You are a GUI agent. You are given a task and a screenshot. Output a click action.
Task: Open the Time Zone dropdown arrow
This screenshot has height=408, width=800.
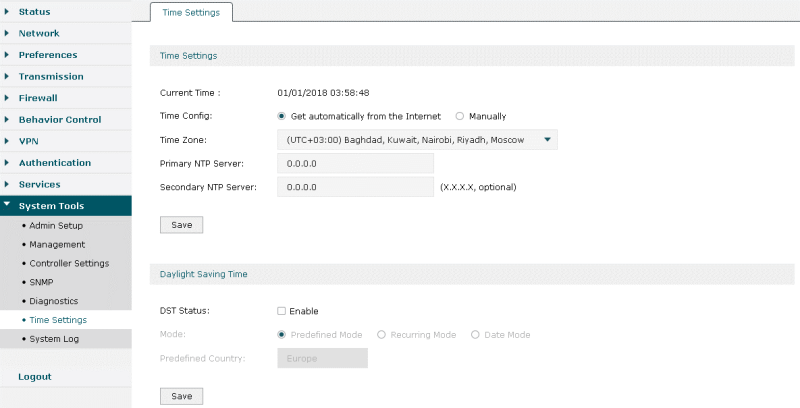[547, 139]
